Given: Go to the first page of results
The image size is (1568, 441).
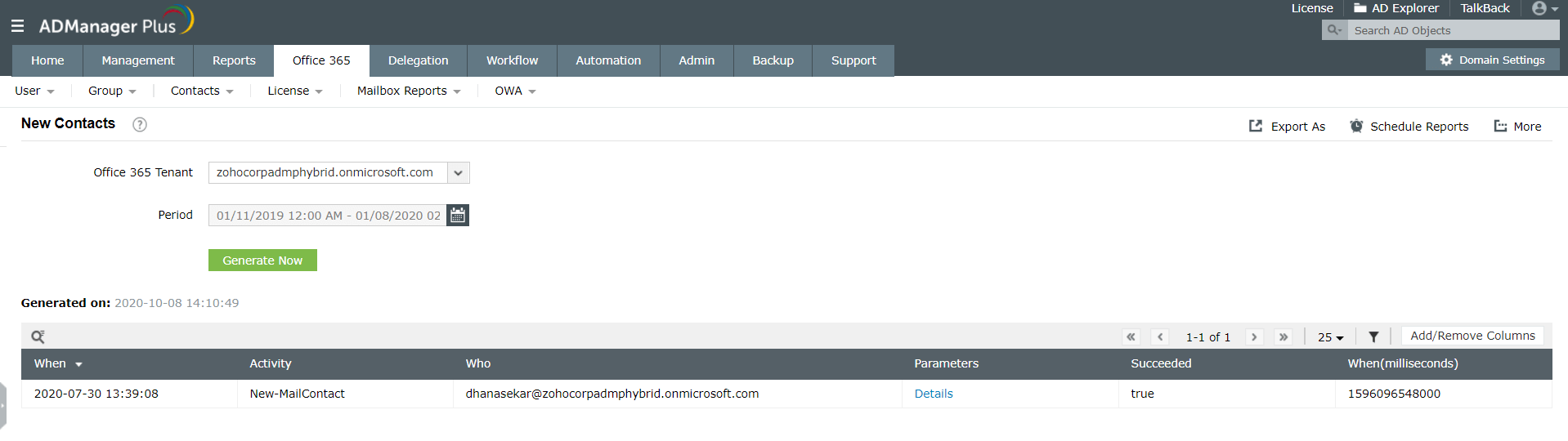Looking at the screenshot, I should [x=1131, y=336].
